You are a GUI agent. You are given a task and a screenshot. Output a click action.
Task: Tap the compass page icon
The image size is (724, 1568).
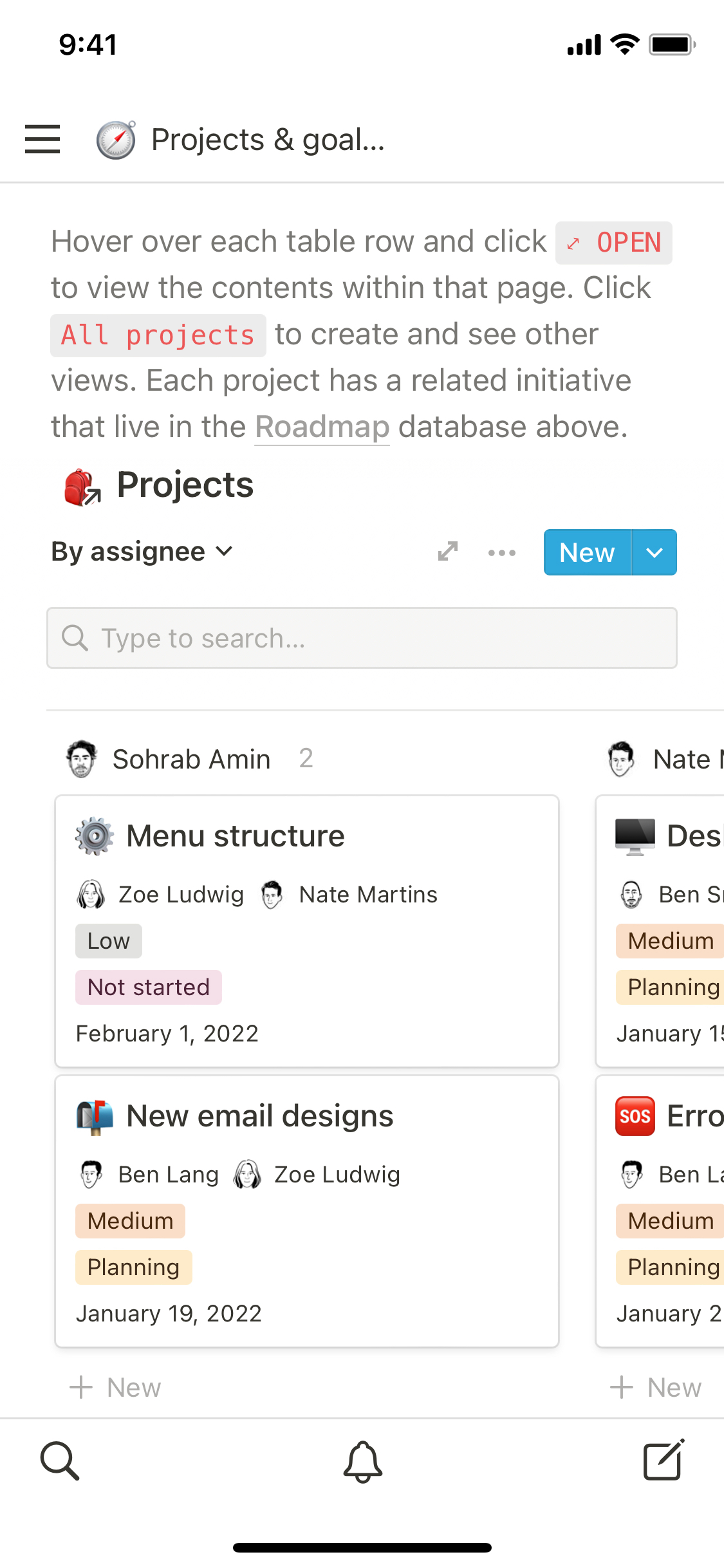tap(116, 139)
